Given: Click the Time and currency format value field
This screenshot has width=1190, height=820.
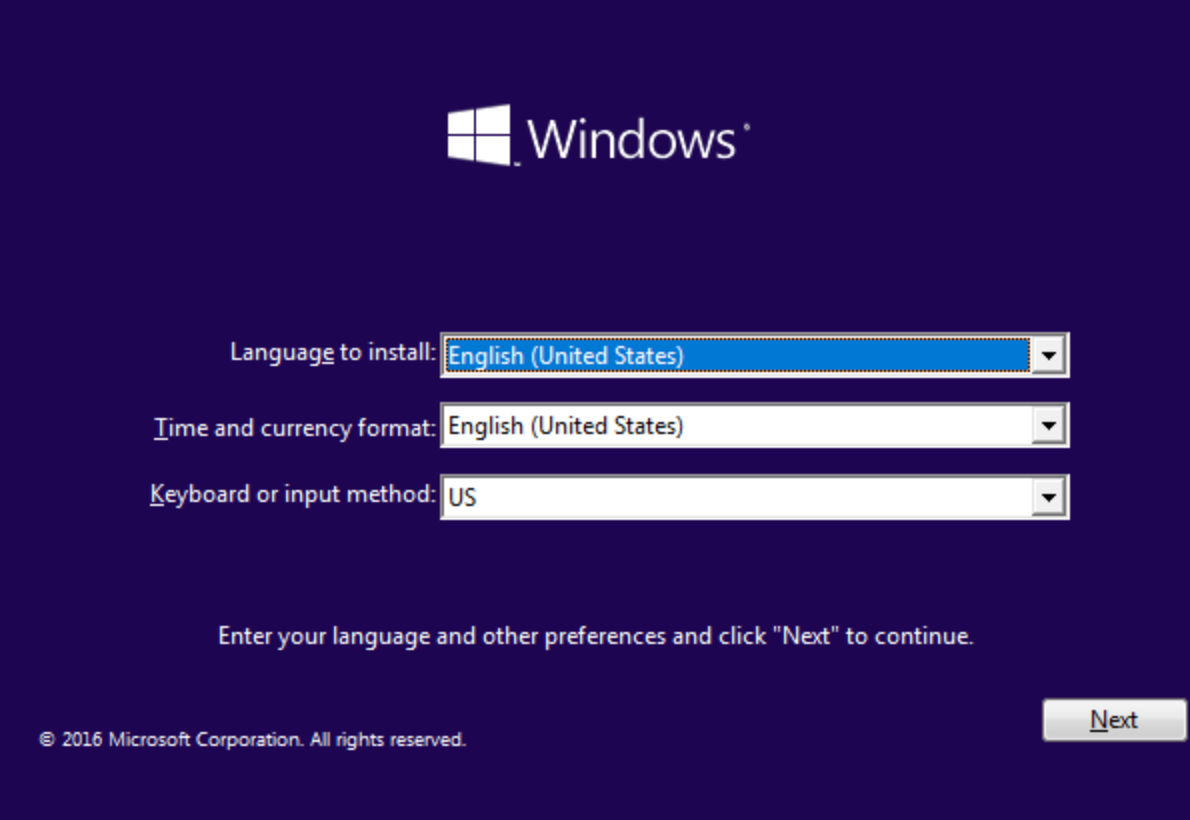Looking at the screenshot, I should tap(736, 427).
